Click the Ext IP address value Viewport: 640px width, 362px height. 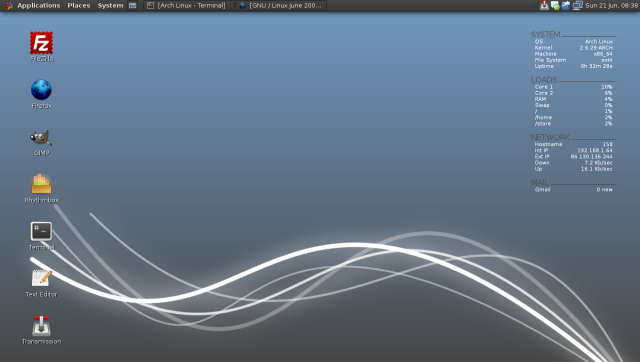pos(591,157)
